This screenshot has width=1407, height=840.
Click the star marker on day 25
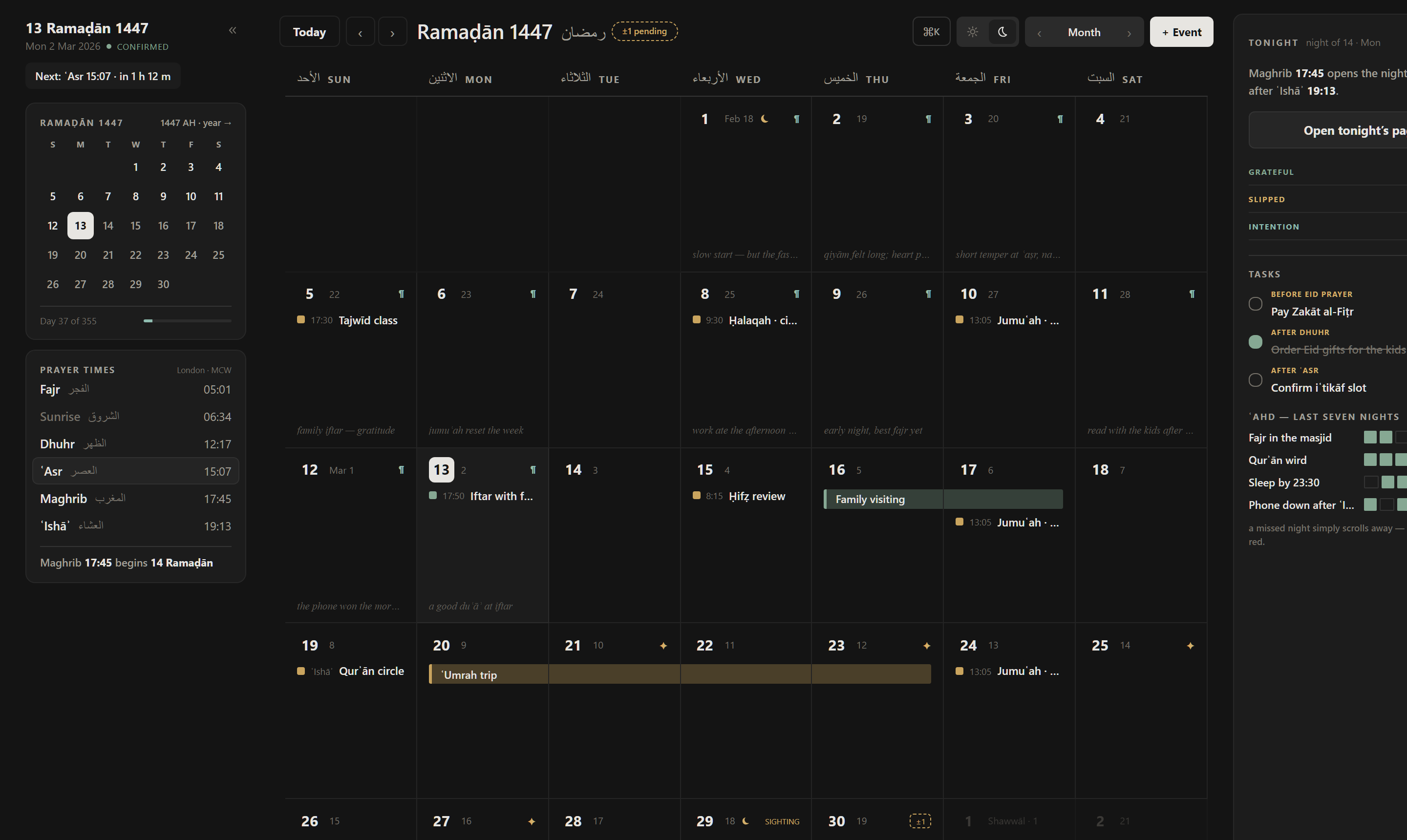[x=1190, y=645]
